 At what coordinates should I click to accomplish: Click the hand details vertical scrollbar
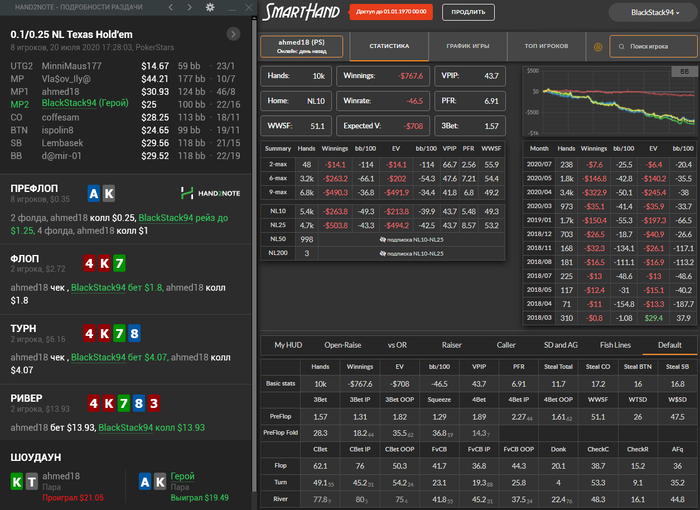(x=254, y=255)
